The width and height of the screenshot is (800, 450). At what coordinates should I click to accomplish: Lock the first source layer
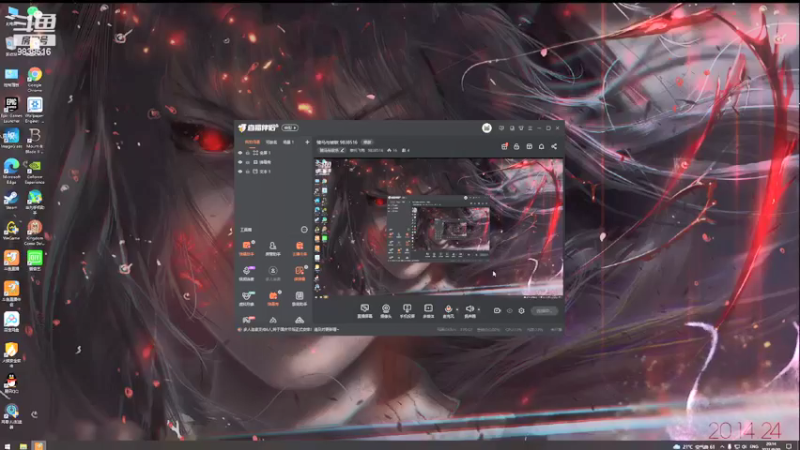coord(248,153)
